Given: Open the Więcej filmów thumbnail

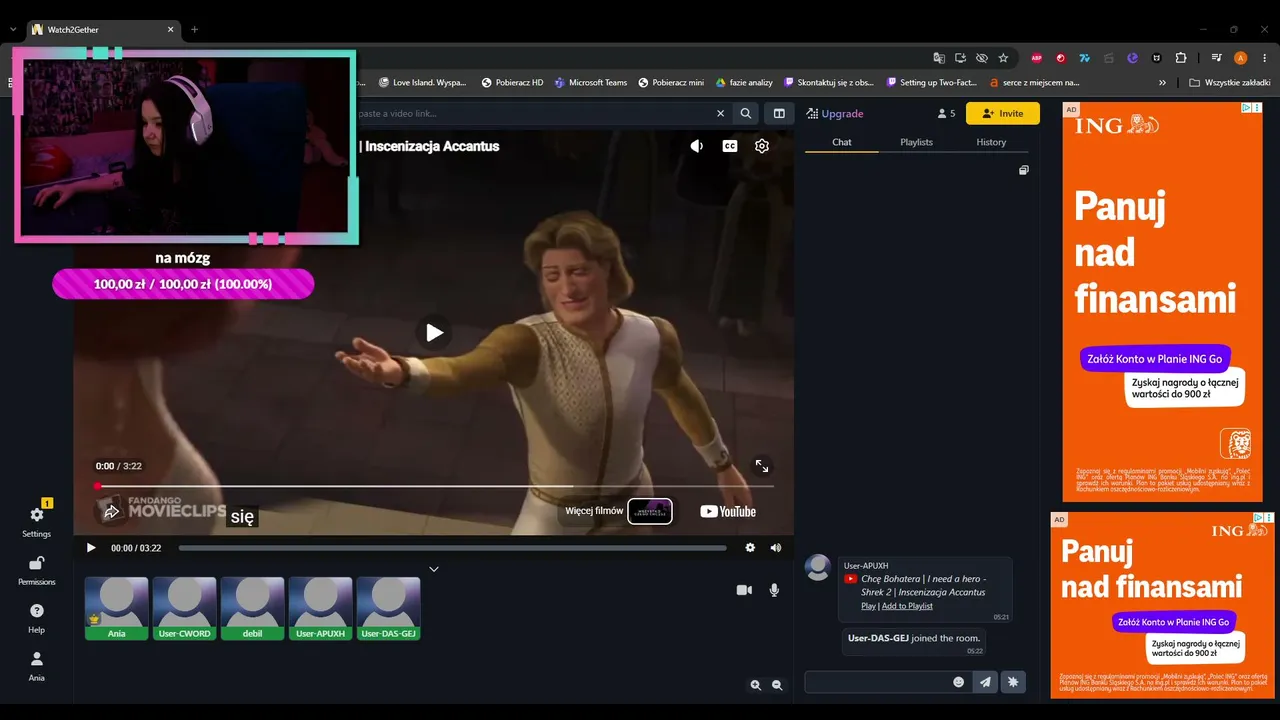Looking at the screenshot, I should coord(650,511).
